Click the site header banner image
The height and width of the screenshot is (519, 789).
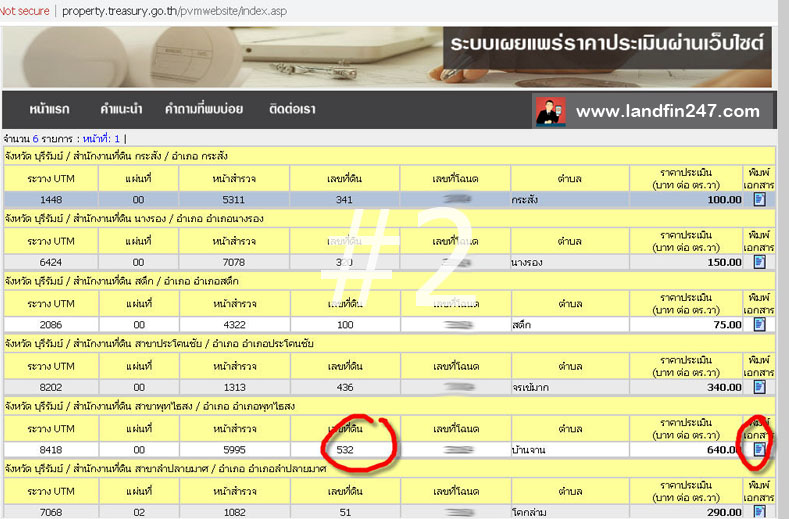[x=386, y=57]
